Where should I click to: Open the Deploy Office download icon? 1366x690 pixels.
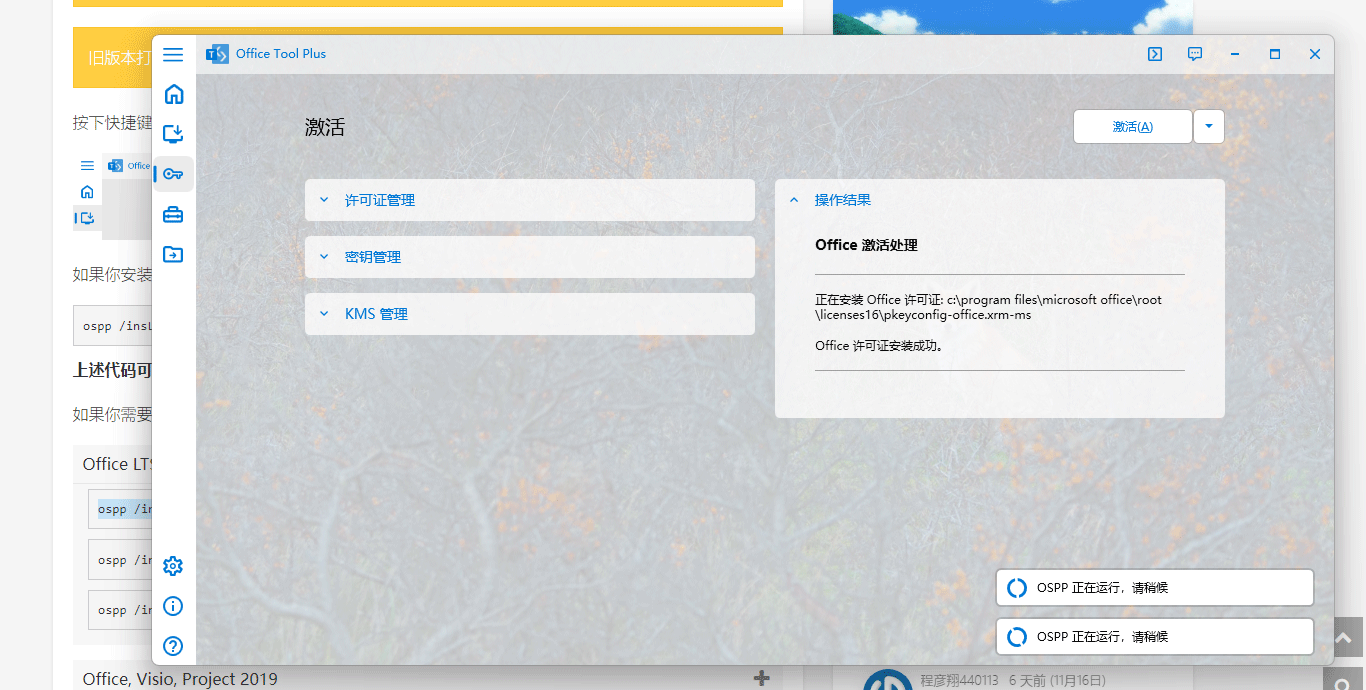[172, 134]
